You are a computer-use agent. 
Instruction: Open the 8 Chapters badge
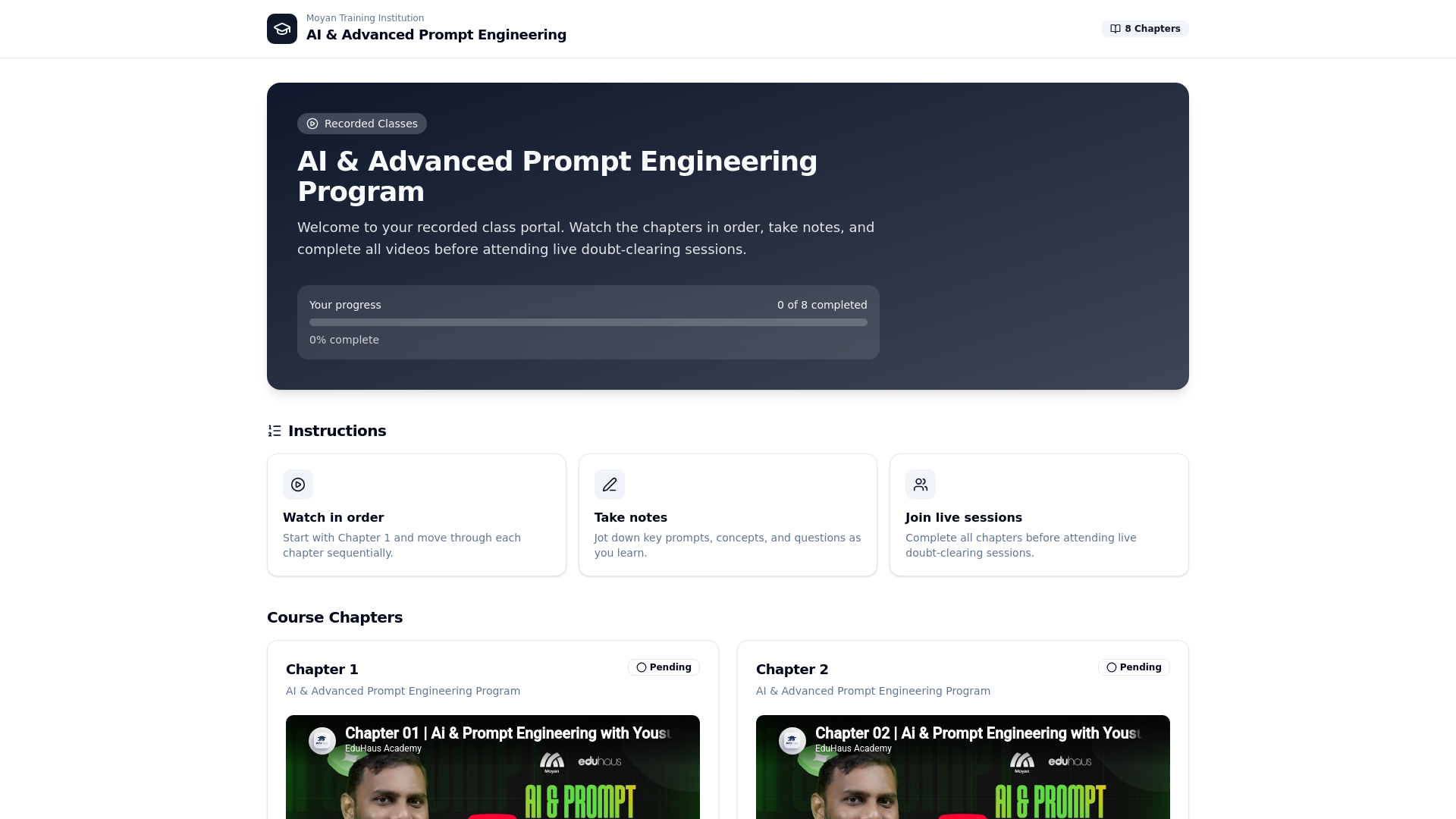(1145, 29)
